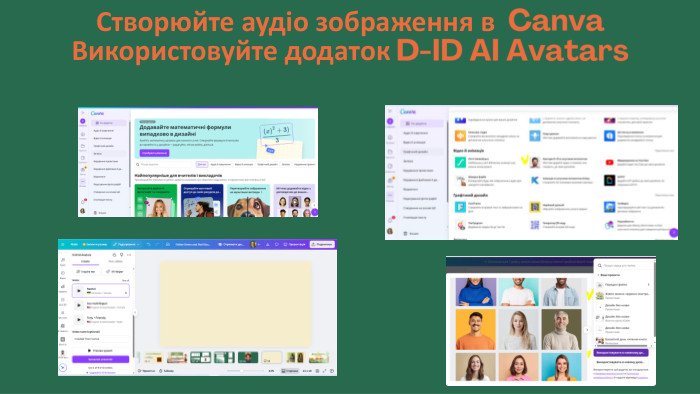Click the search field below math formulas banner
The width and height of the screenshot is (700, 394).
[x=165, y=165]
